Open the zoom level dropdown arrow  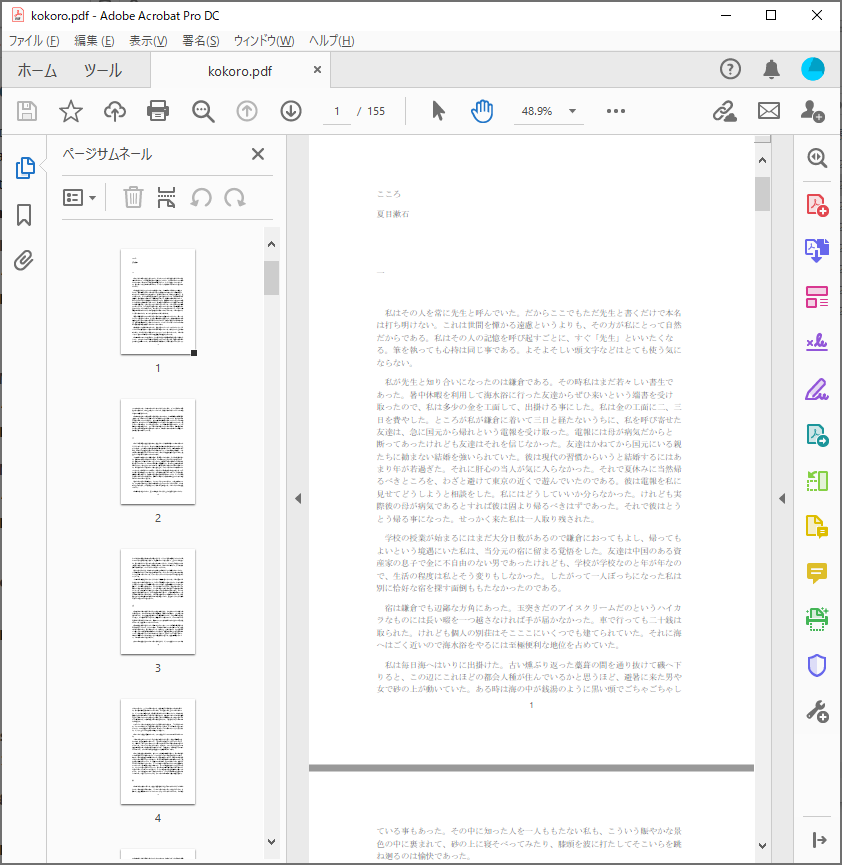pyautogui.click(x=573, y=111)
